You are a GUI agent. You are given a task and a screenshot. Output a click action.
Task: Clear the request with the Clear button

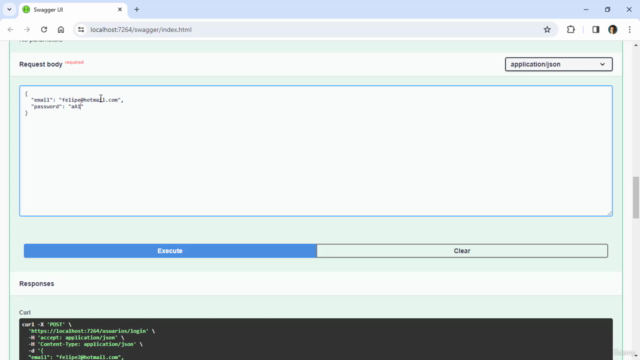coord(462,251)
